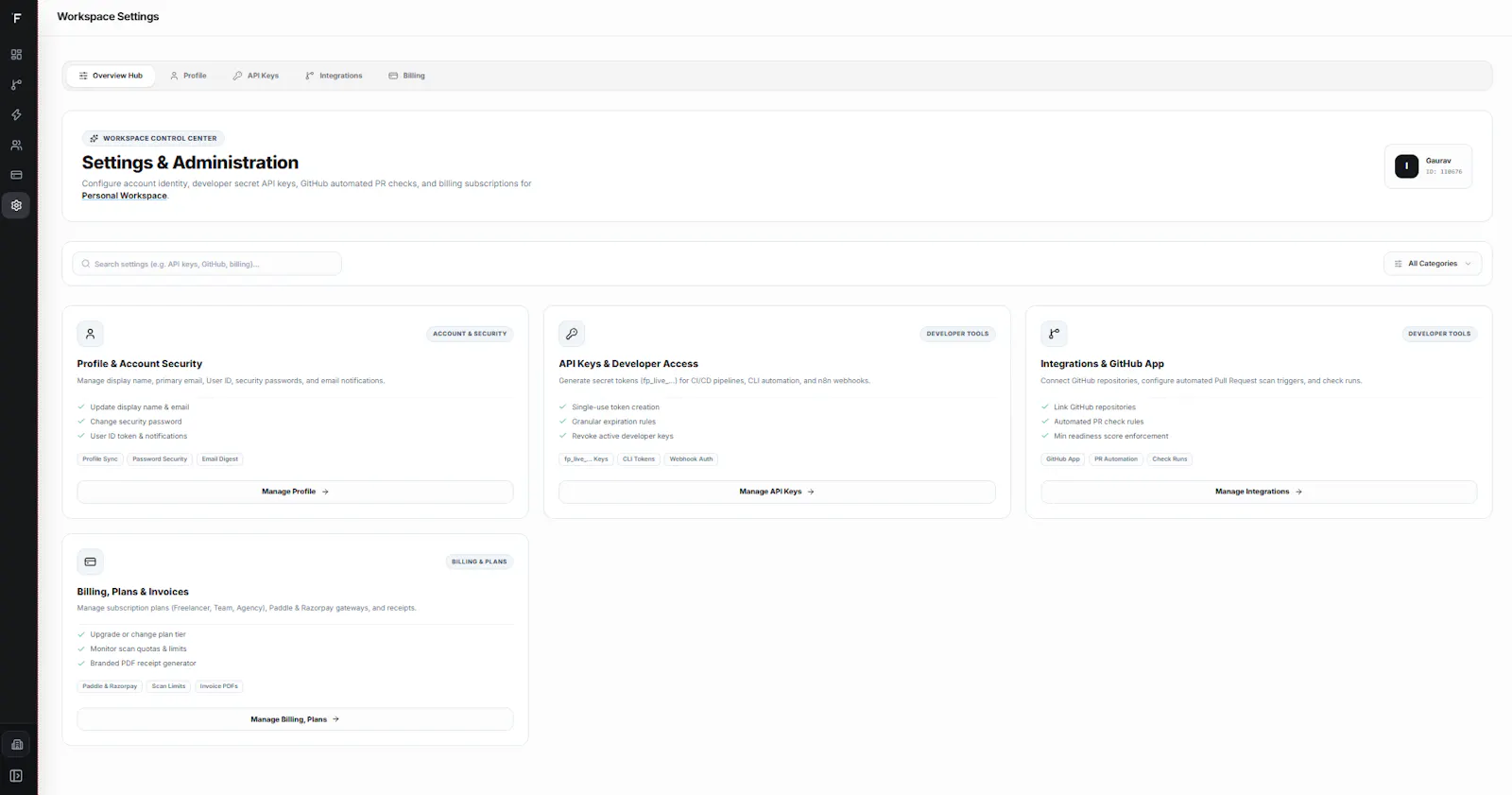This screenshot has height=795, width=1512.
Task: Click the lightning bolt sidebar icon
Action: [16, 115]
